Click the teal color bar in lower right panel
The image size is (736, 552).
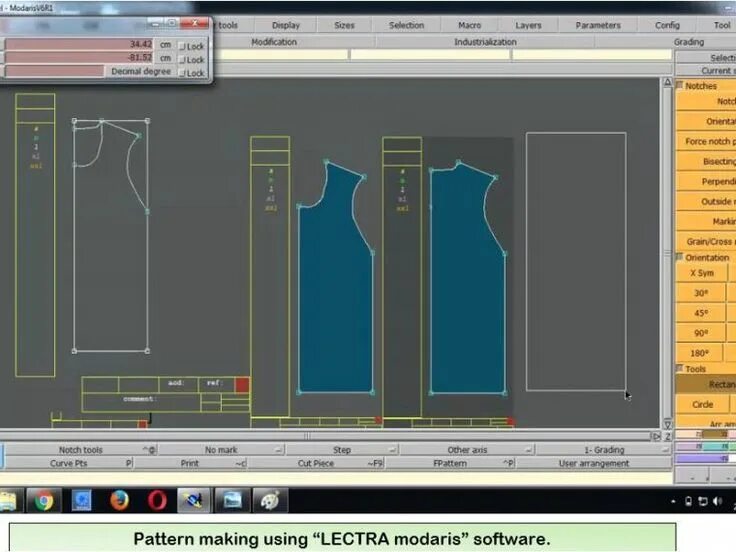pyautogui.click(x=713, y=446)
